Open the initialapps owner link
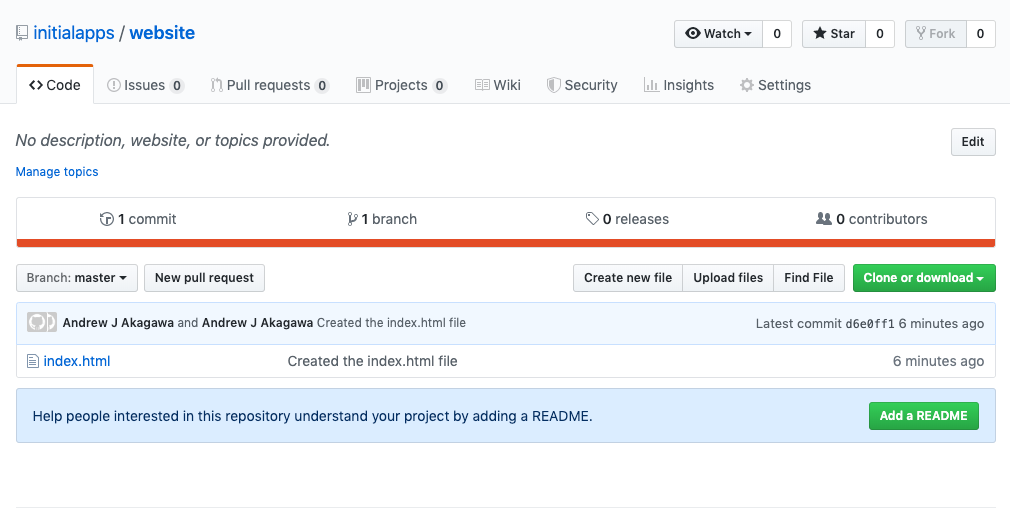Screen dimensions: 1010x524 (73, 33)
